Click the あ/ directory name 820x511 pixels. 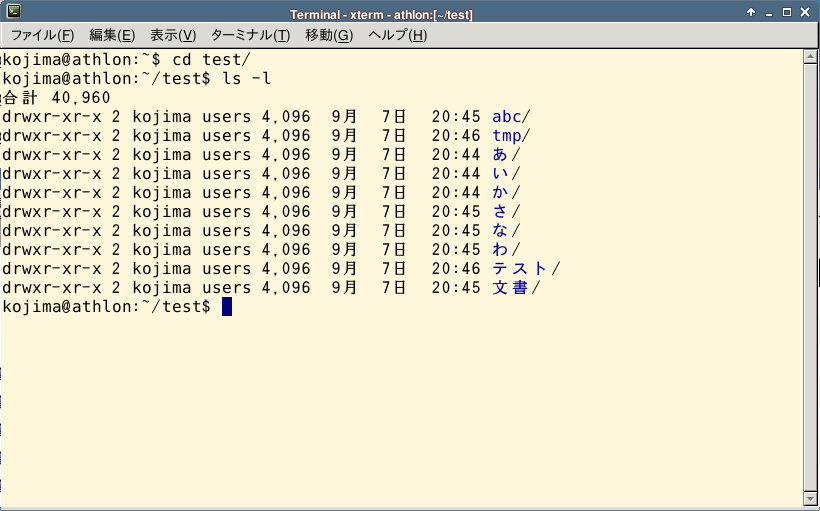pyautogui.click(x=506, y=155)
